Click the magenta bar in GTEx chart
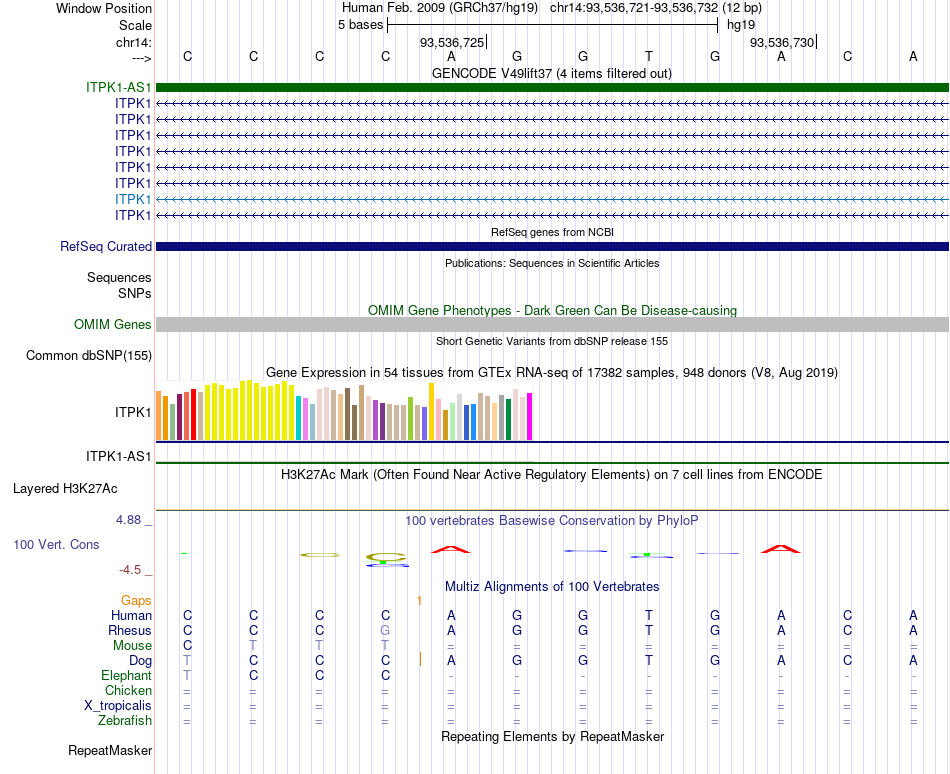Image resolution: width=950 pixels, height=774 pixels. coord(530,417)
